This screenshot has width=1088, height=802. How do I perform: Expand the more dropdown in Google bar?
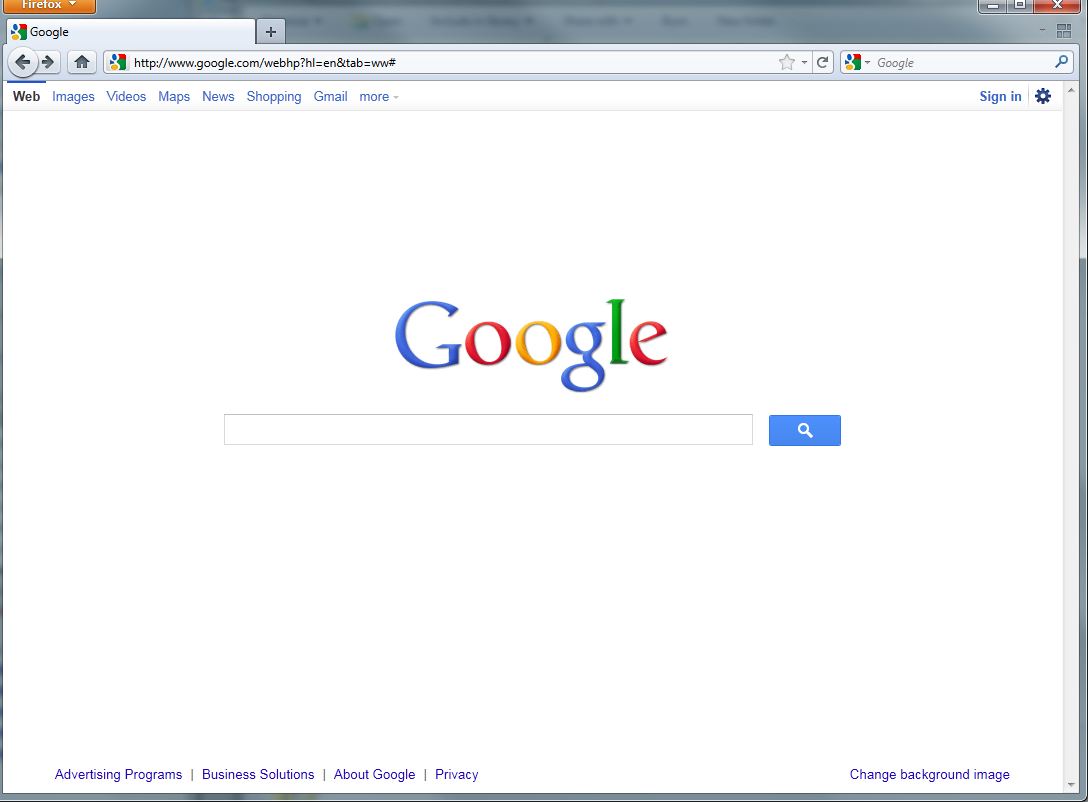tap(379, 97)
